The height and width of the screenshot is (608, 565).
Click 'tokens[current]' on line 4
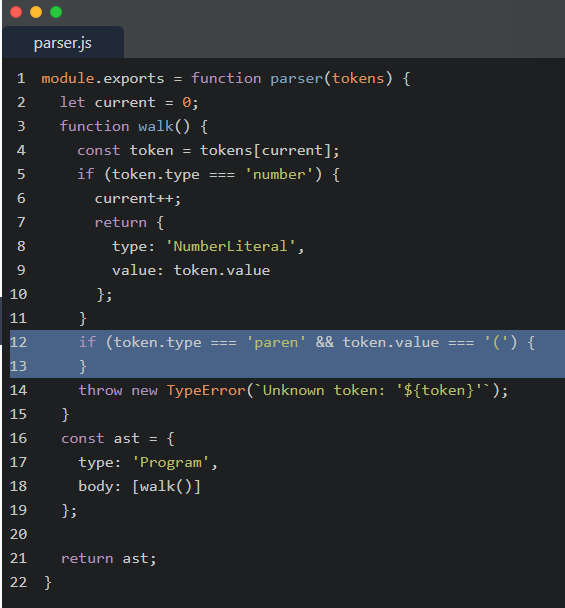click(266, 150)
